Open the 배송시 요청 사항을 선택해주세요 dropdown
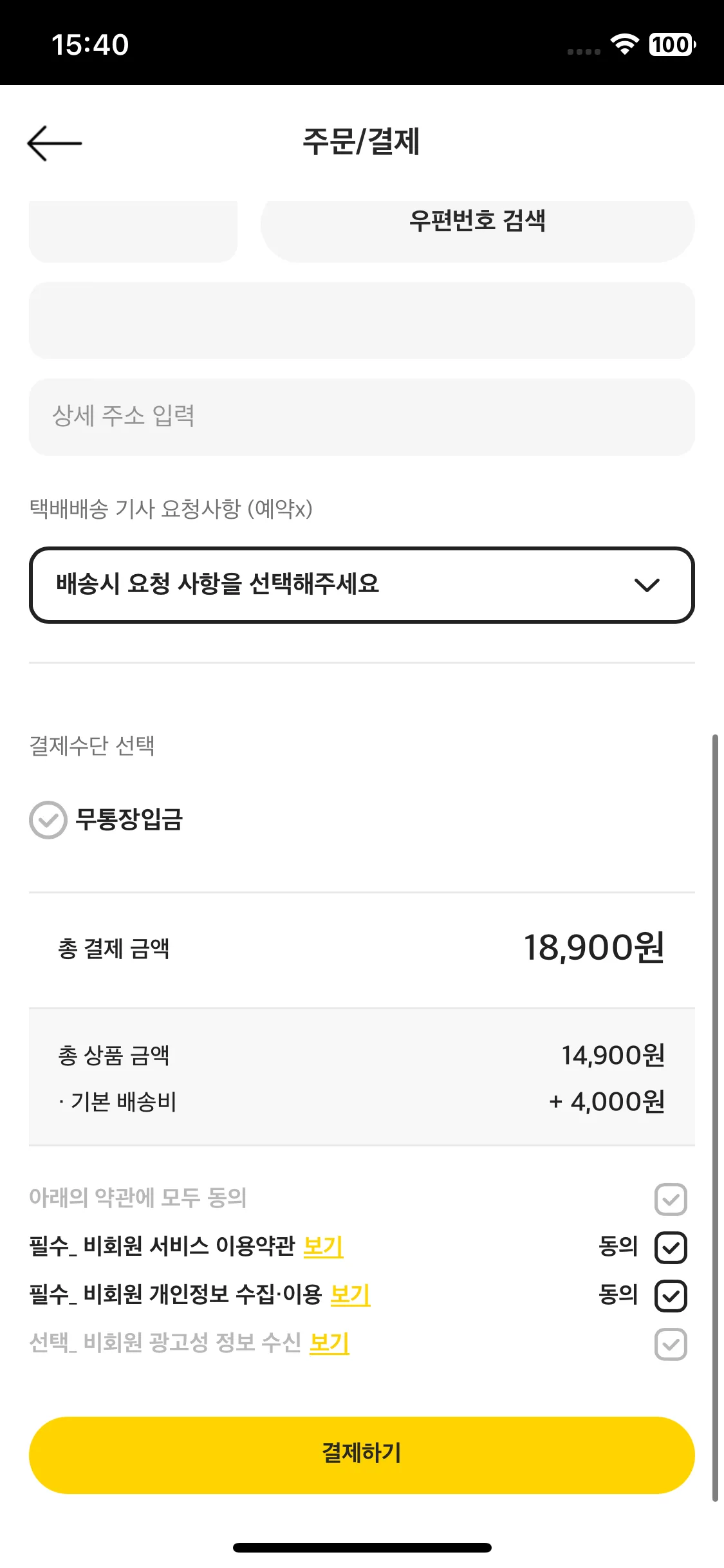The width and height of the screenshot is (724, 1568). click(362, 585)
